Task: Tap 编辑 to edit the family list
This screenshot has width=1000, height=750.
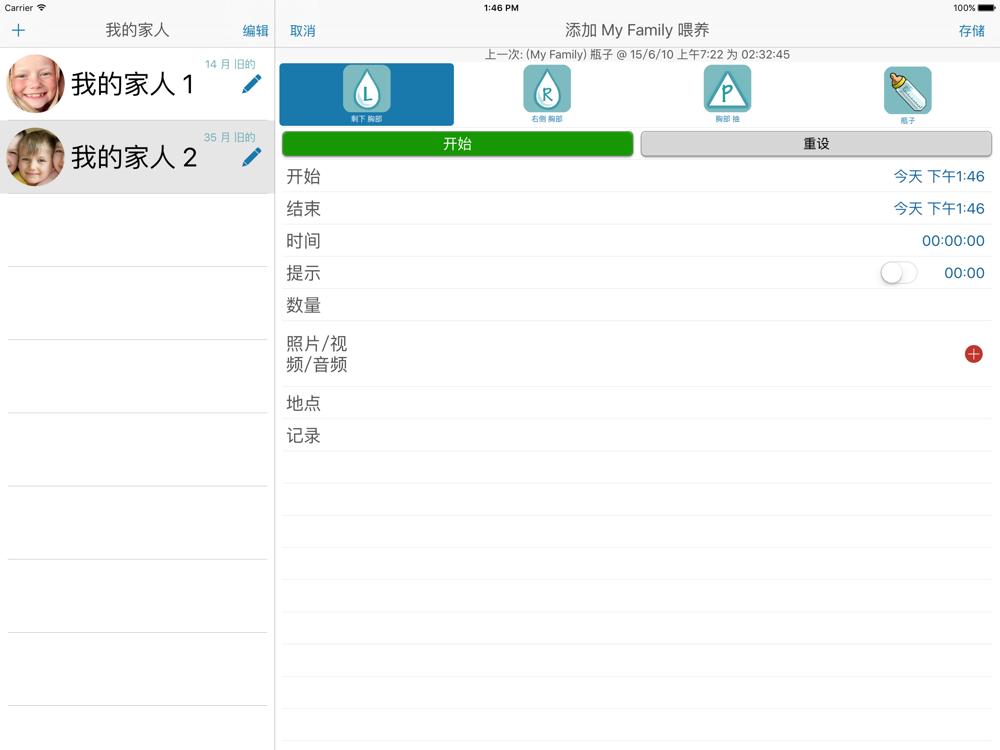Action: pos(255,31)
